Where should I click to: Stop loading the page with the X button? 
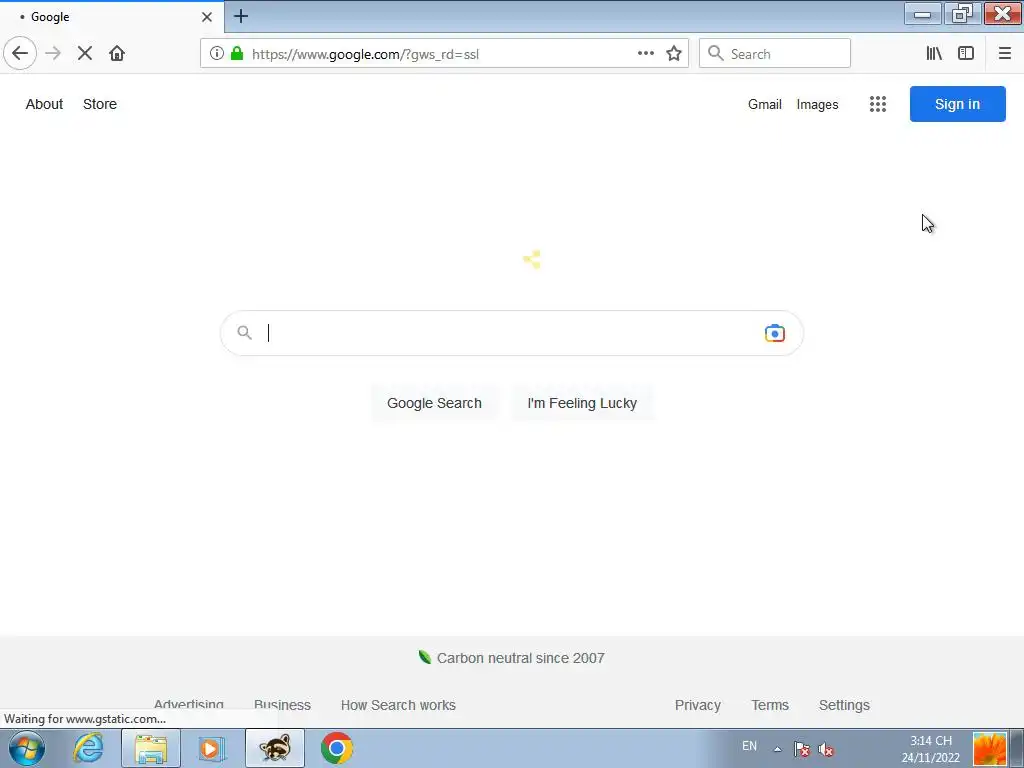tap(85, 53)
